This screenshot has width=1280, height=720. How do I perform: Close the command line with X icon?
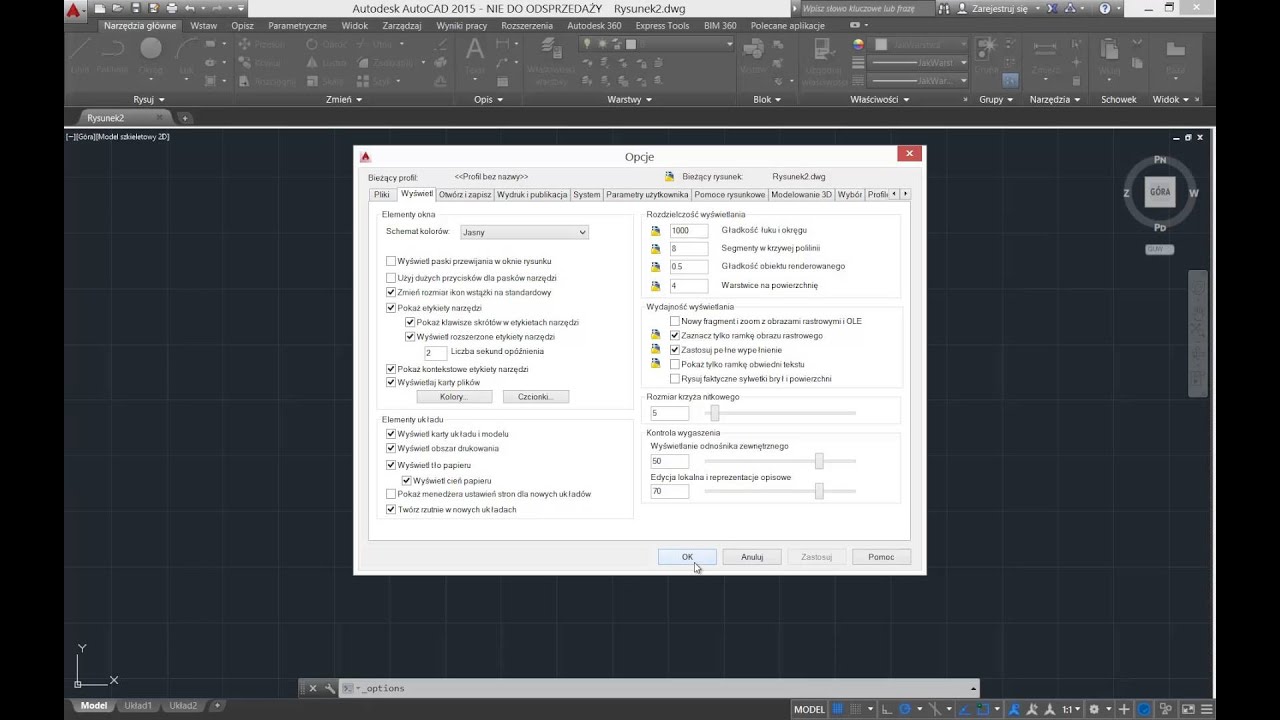point(312,688)
